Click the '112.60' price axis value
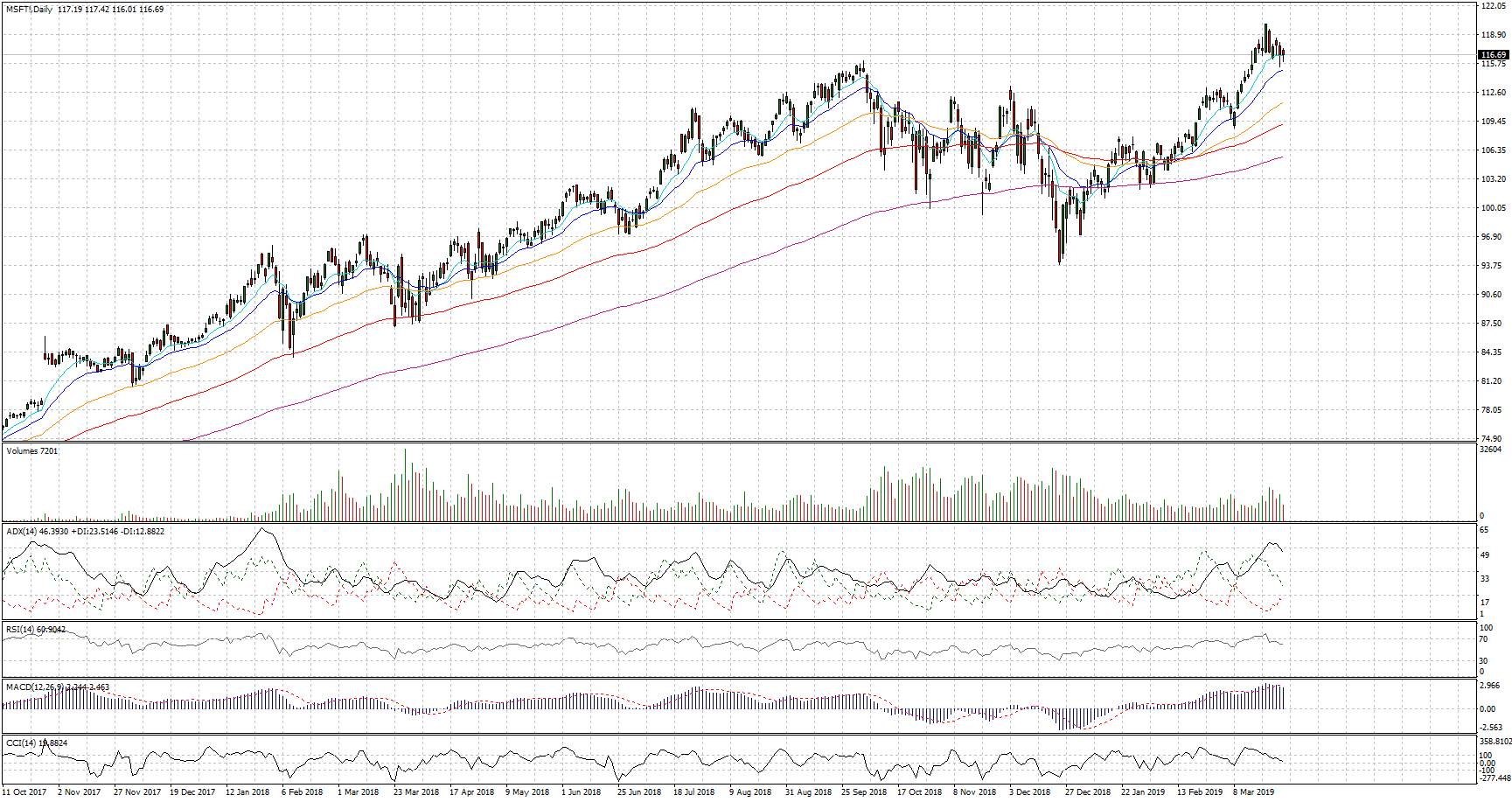 tap(1493, 93)
